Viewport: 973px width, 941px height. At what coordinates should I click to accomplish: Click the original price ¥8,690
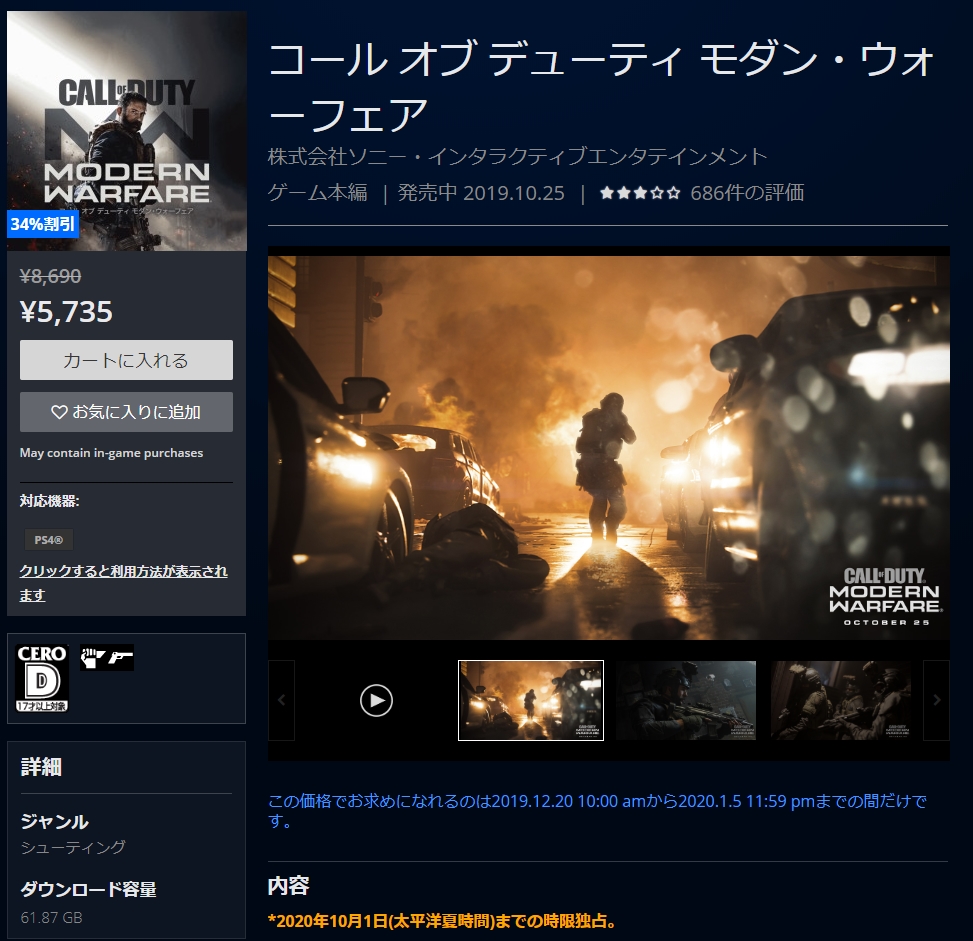(x=50, y=276)
